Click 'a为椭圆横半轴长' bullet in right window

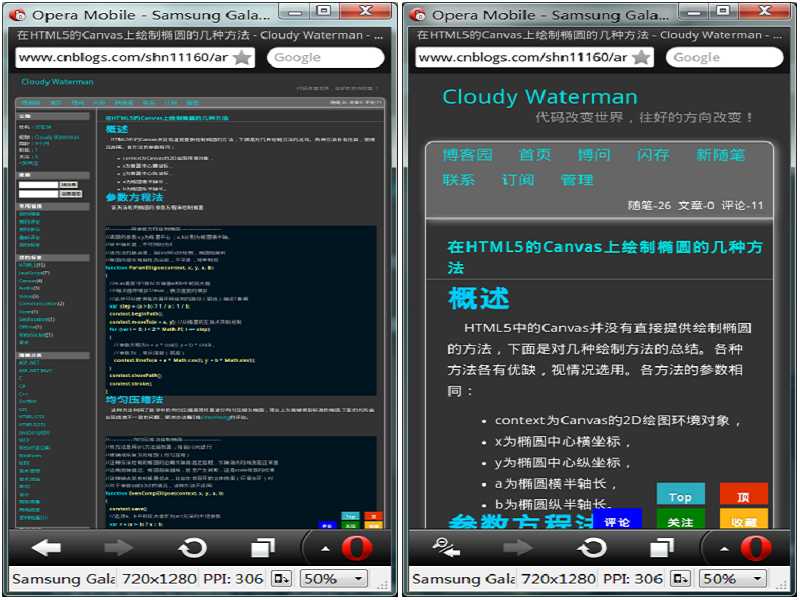(x=556, y=483)
